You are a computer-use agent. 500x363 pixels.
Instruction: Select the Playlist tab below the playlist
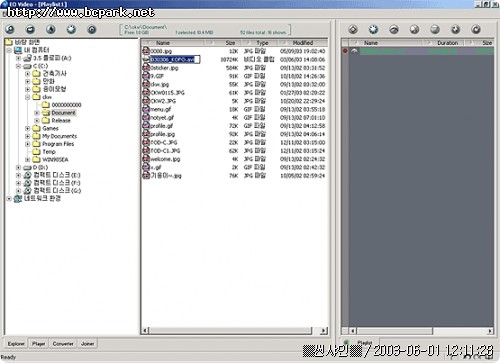tap(364, 342)
